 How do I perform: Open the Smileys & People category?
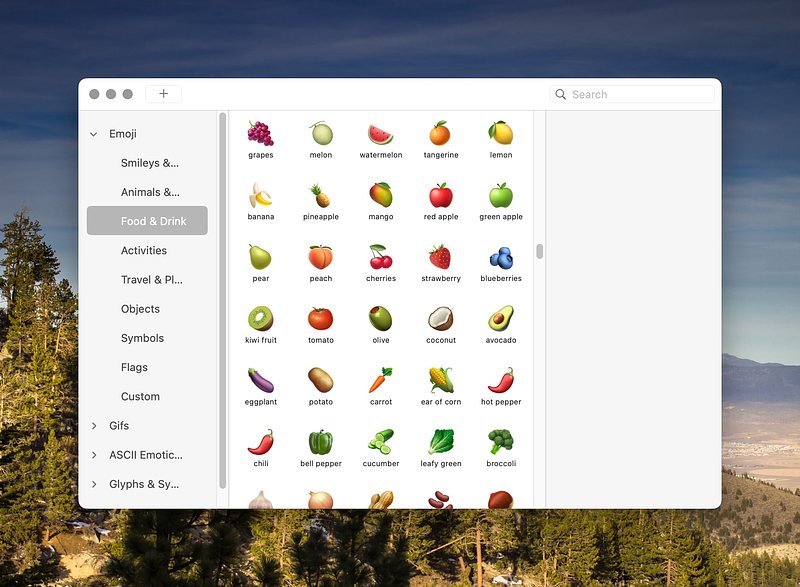click(147, 163)
